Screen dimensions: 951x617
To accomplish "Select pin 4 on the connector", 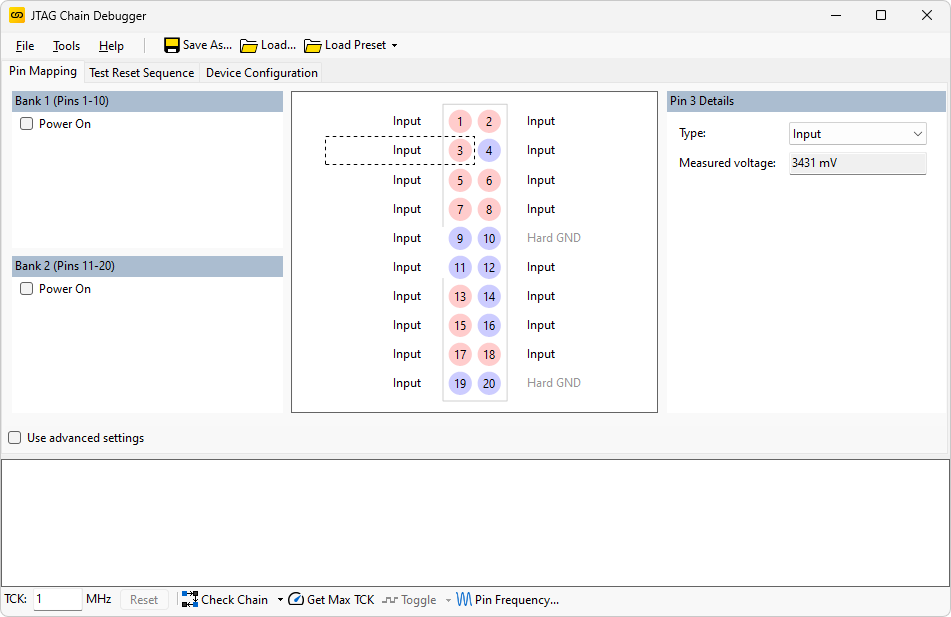I will (x=489, y=151).
